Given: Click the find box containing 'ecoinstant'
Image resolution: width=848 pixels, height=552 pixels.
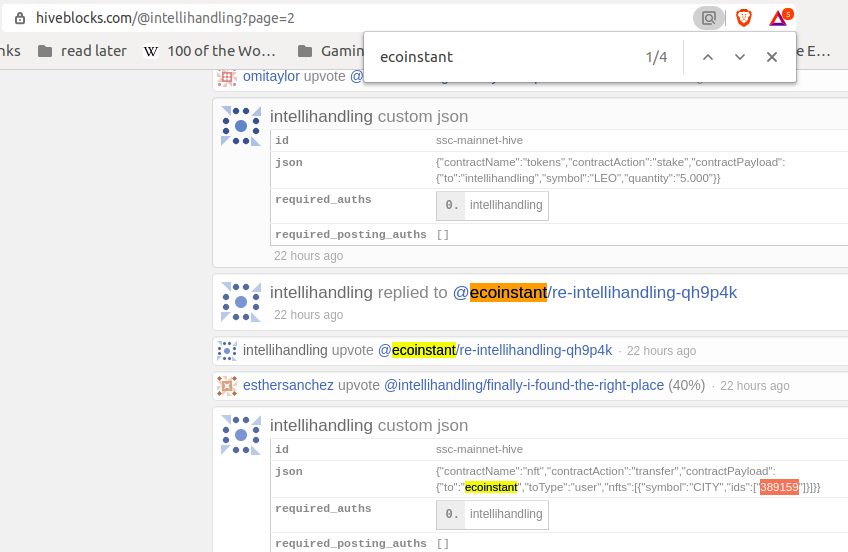Looking at the screenshot, I should coord(503,57).
